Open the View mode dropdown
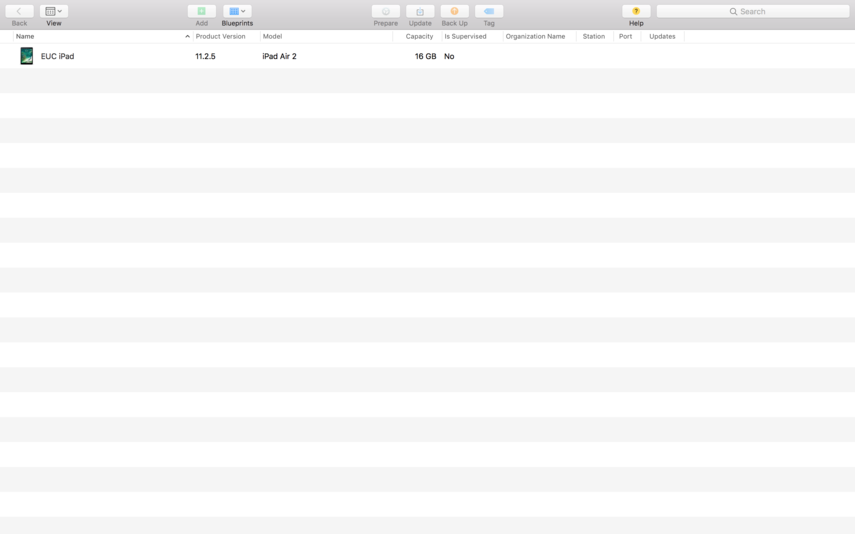The image size is (855, 534). 54,11
